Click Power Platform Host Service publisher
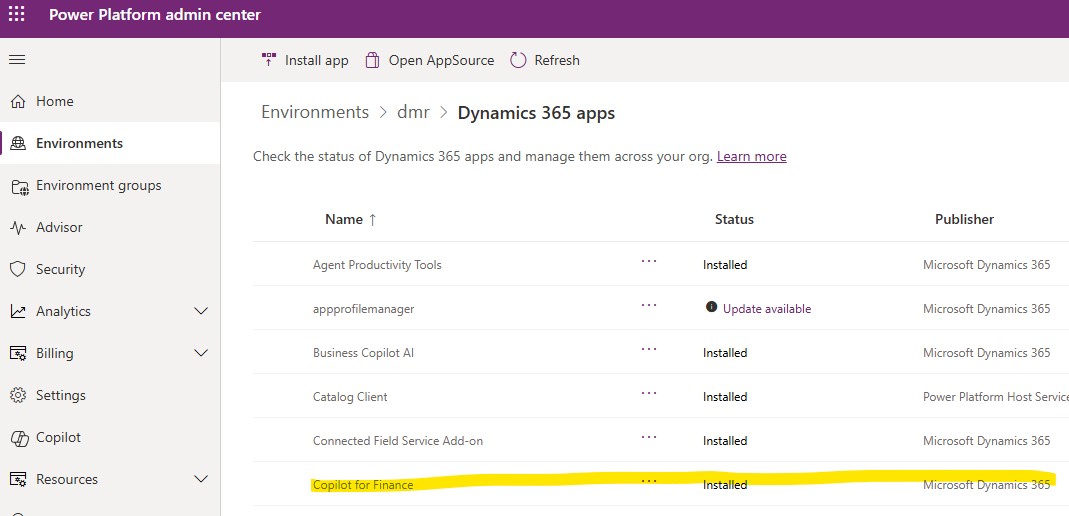The width and height of the screenshot is (1069, 516). click(x=995, y=397)
